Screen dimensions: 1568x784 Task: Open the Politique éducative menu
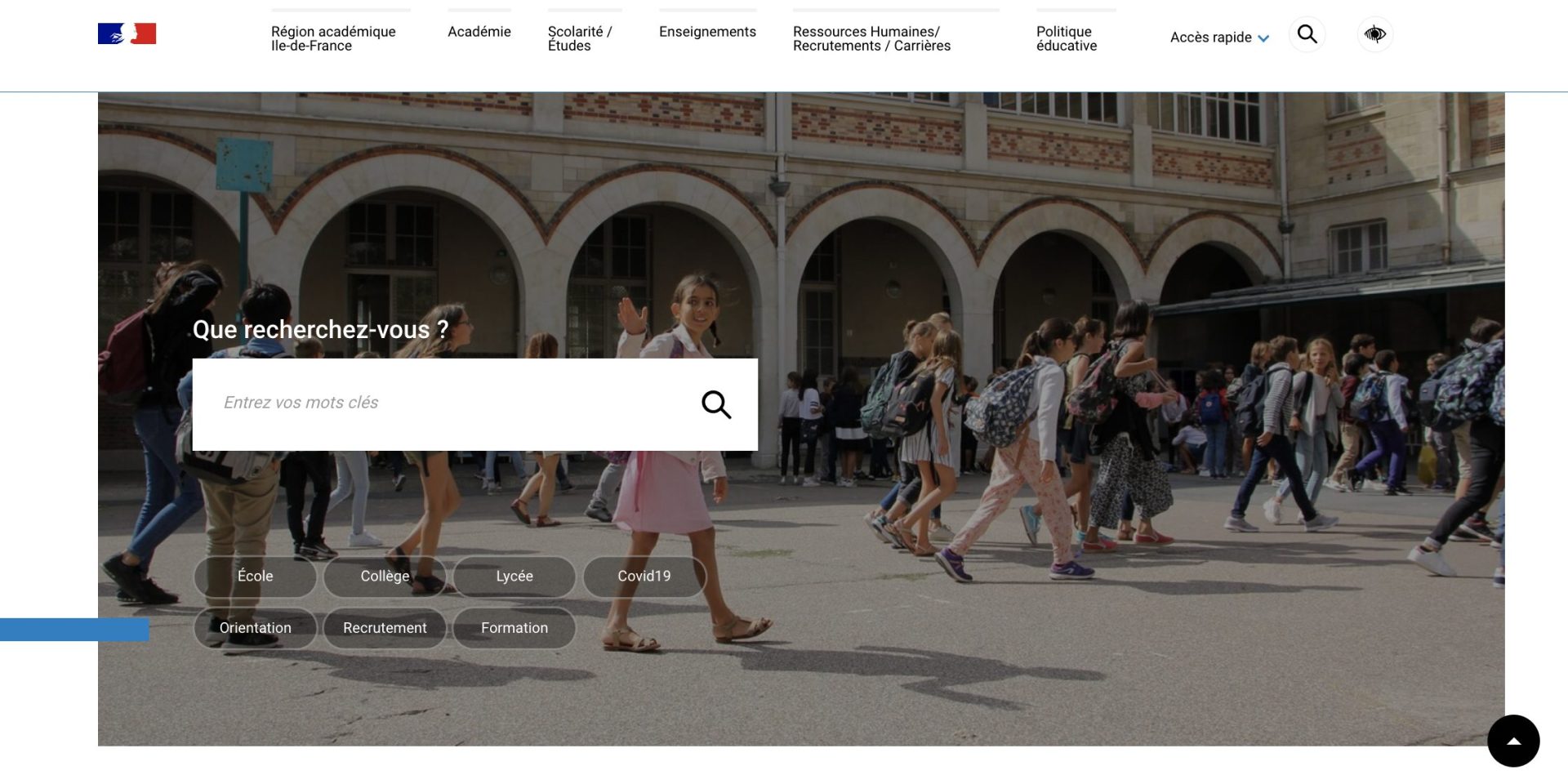click(1067, 38)
